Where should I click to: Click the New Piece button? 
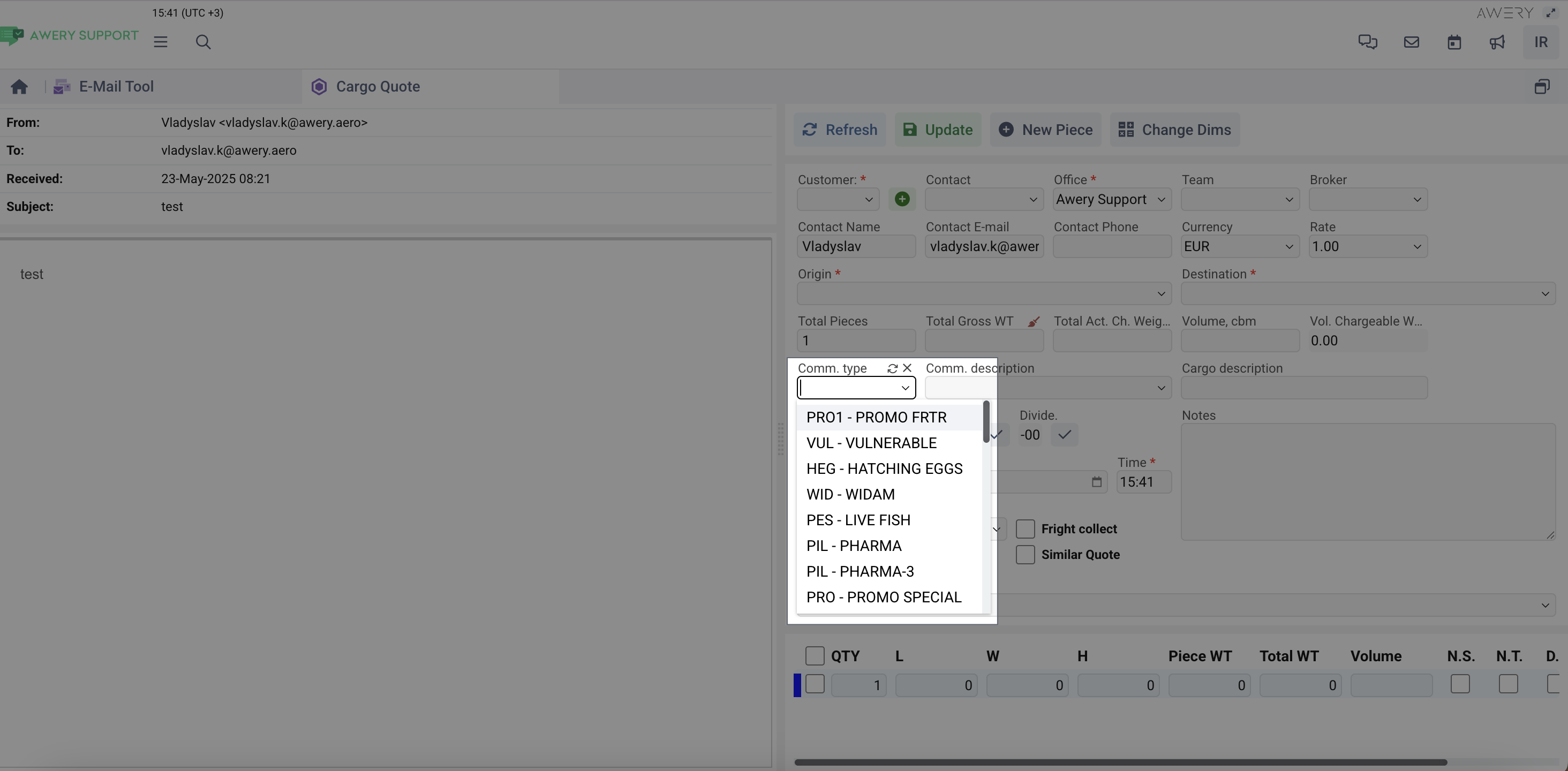tap(1045, 130)
